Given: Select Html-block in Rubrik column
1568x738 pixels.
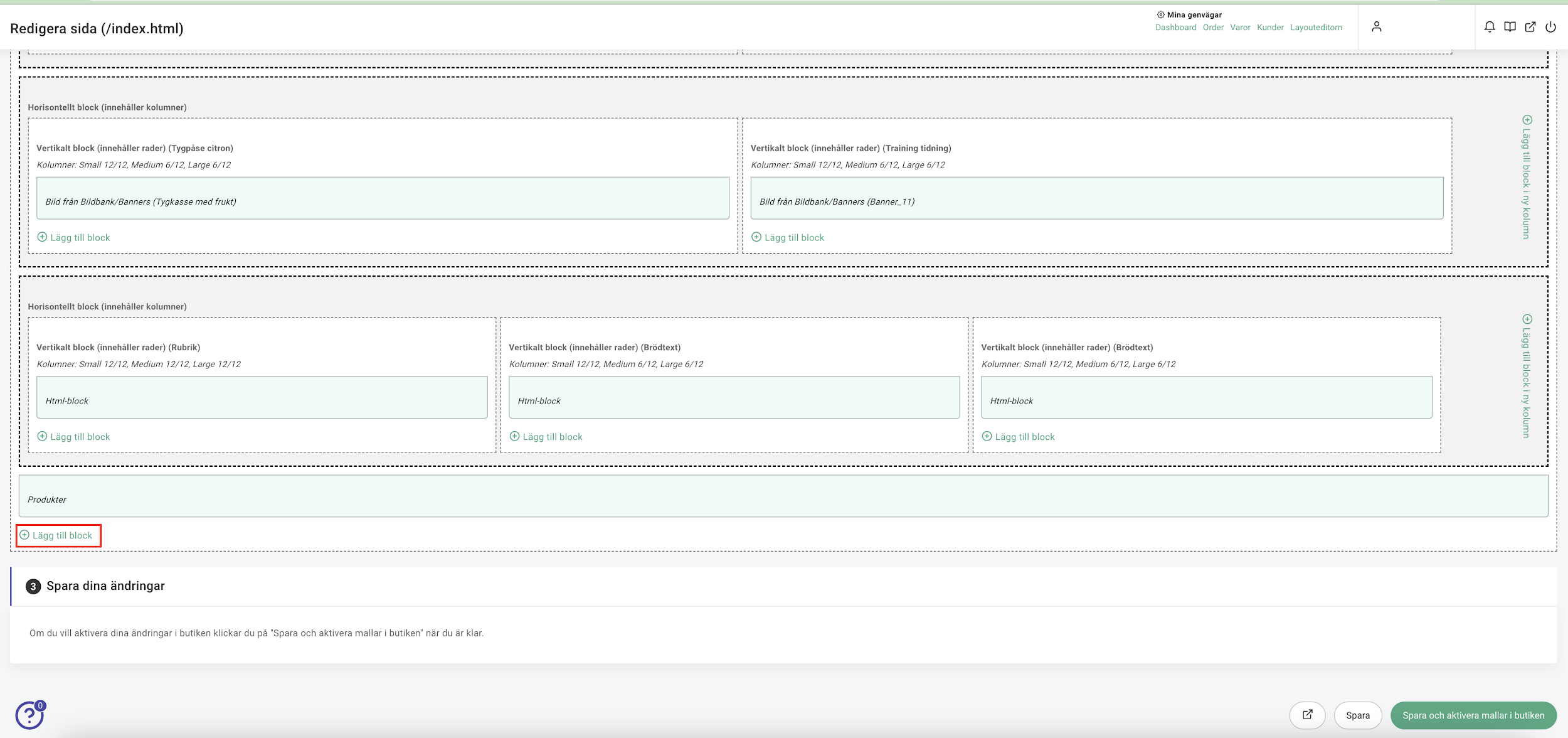Looking at the screenshot, I should point(262,397).
